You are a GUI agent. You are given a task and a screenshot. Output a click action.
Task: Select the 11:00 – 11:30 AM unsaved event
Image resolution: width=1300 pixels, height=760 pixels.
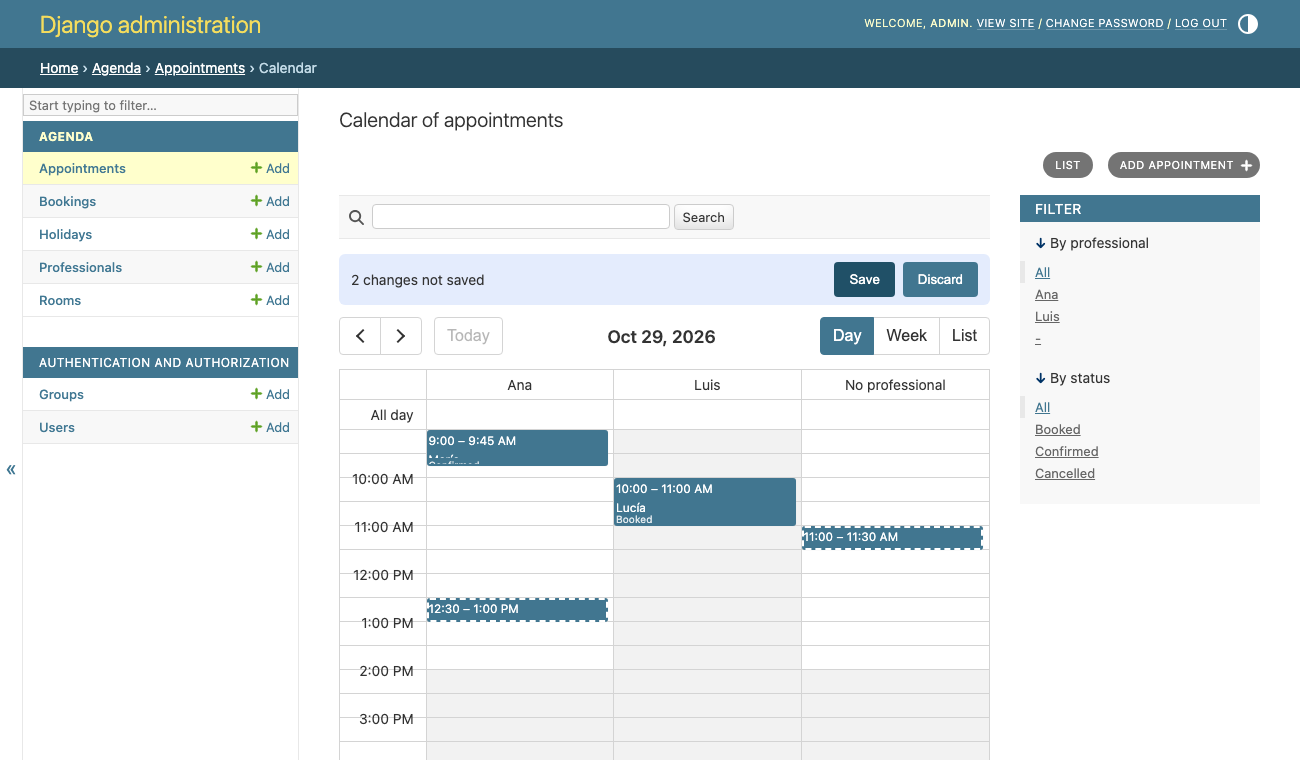pos(892,538)
